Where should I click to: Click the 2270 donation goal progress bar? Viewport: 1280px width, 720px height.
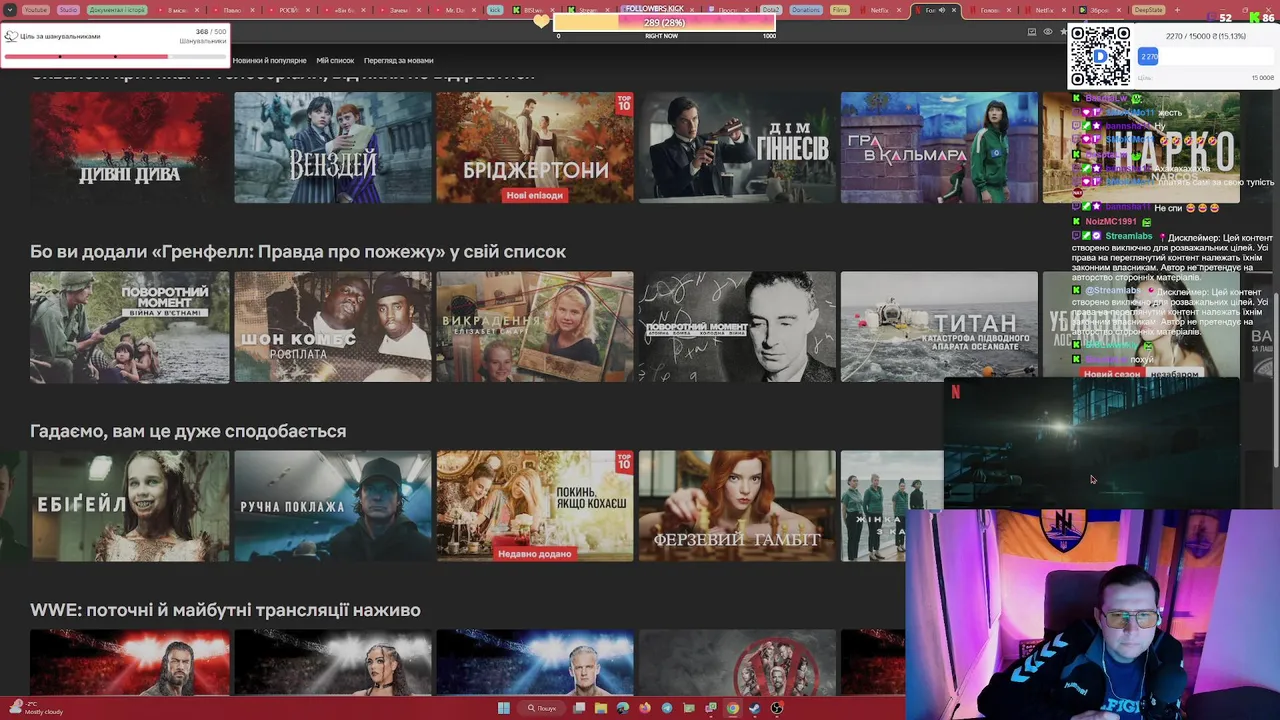coord(1205,57)
